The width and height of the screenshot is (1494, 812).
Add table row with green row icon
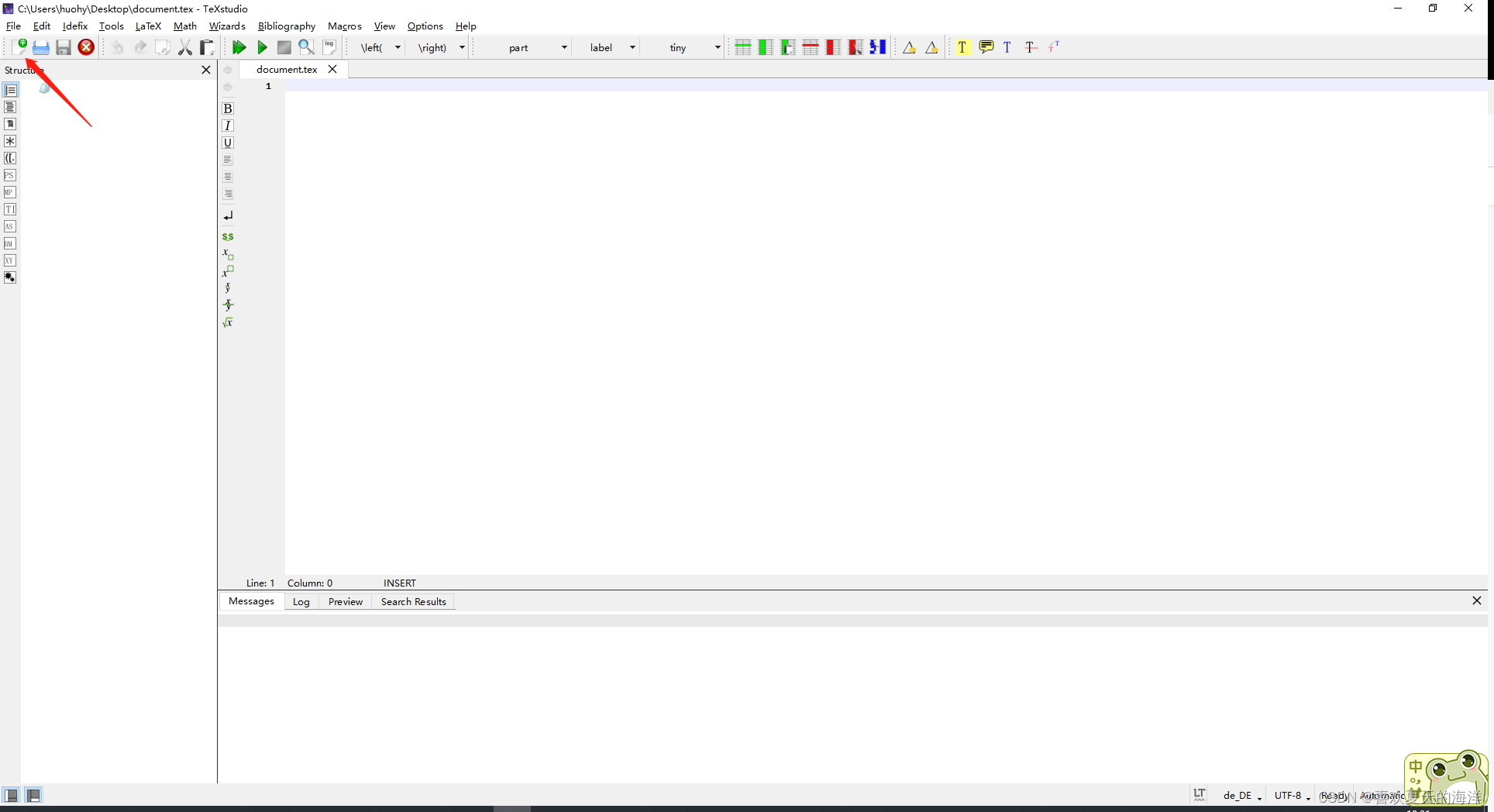(x=742, y=47)
